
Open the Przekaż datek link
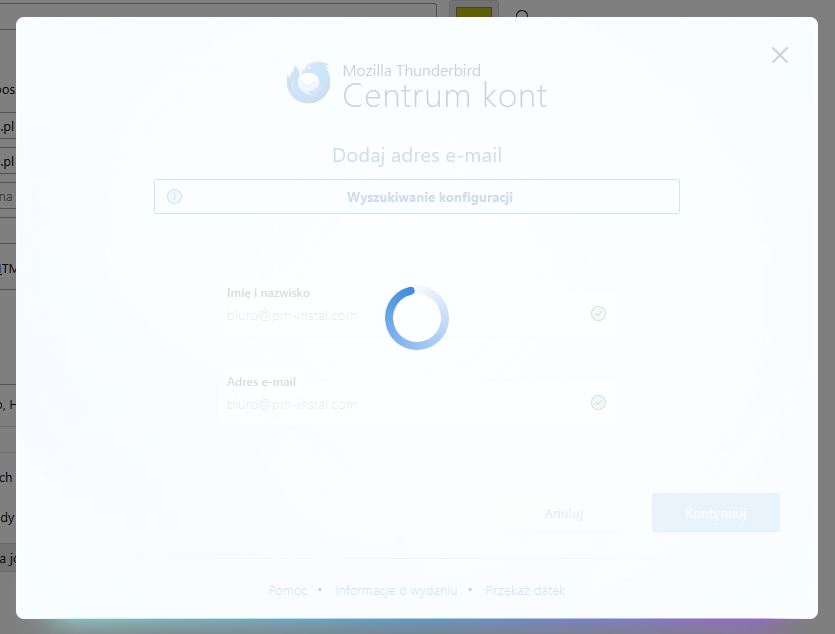[525, 590]
